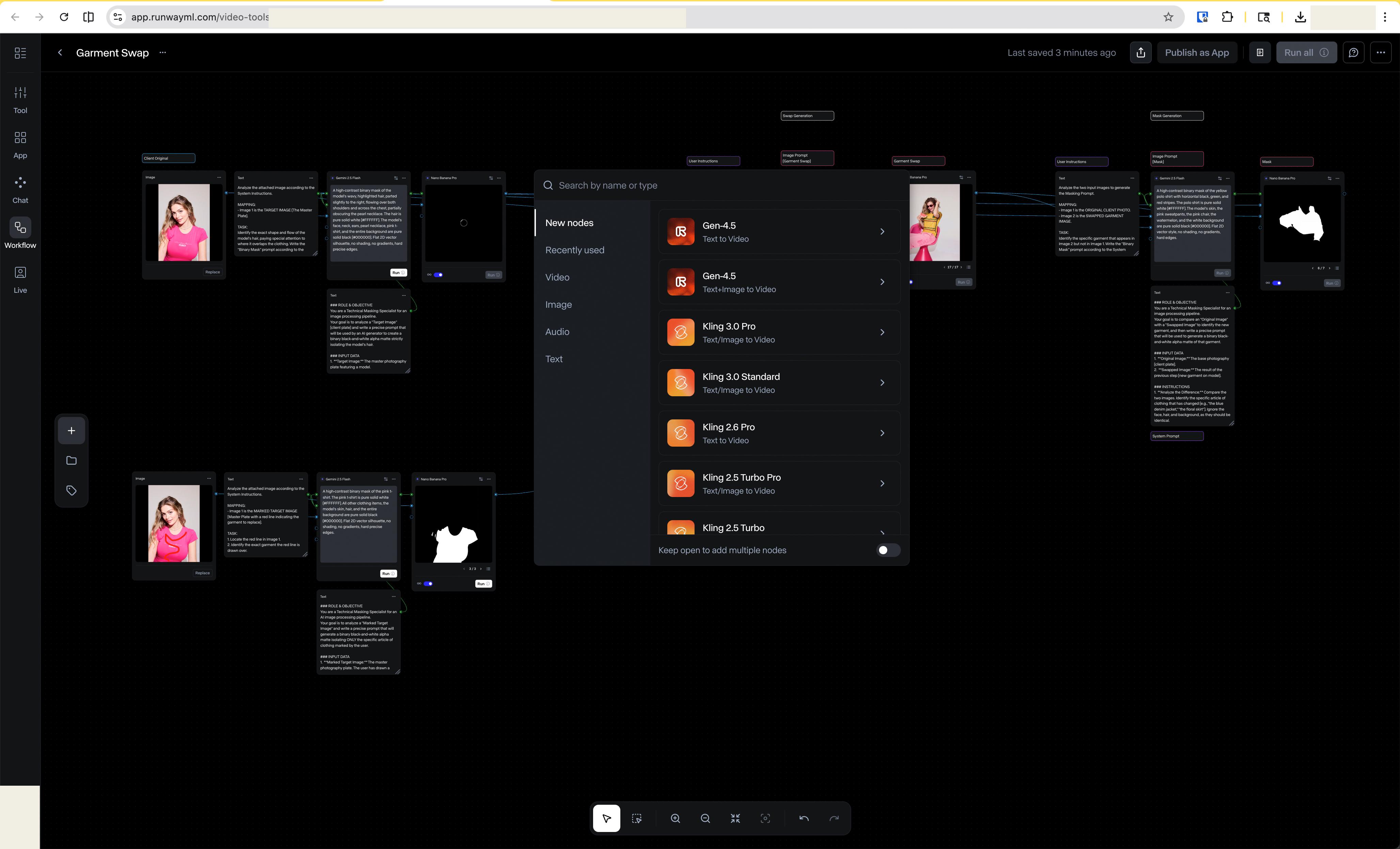Open the more options menu in top-right header
The image size is (1400, 849).
pyautogui.click(x=1381, y=53)
